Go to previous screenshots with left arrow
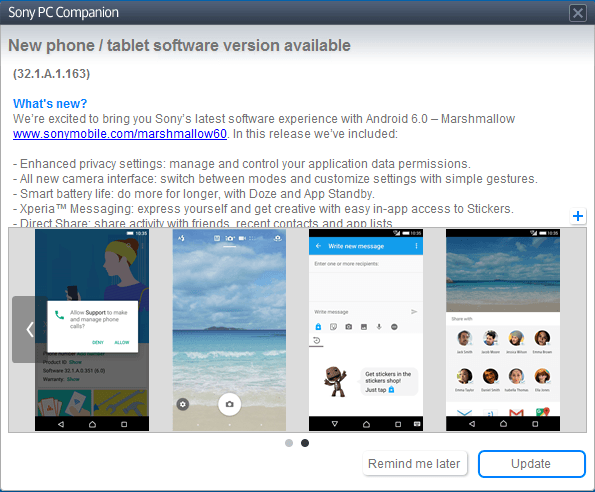 29,329
